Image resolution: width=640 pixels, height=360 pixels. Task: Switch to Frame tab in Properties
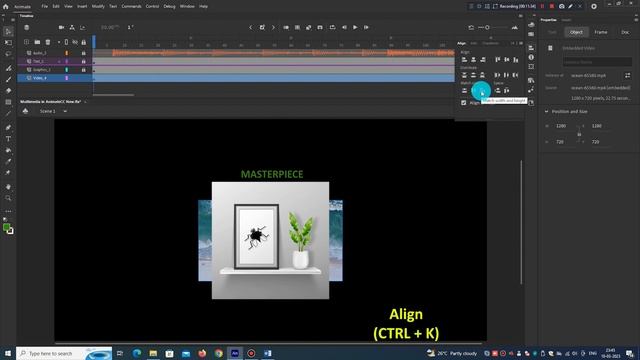(601, 32)
